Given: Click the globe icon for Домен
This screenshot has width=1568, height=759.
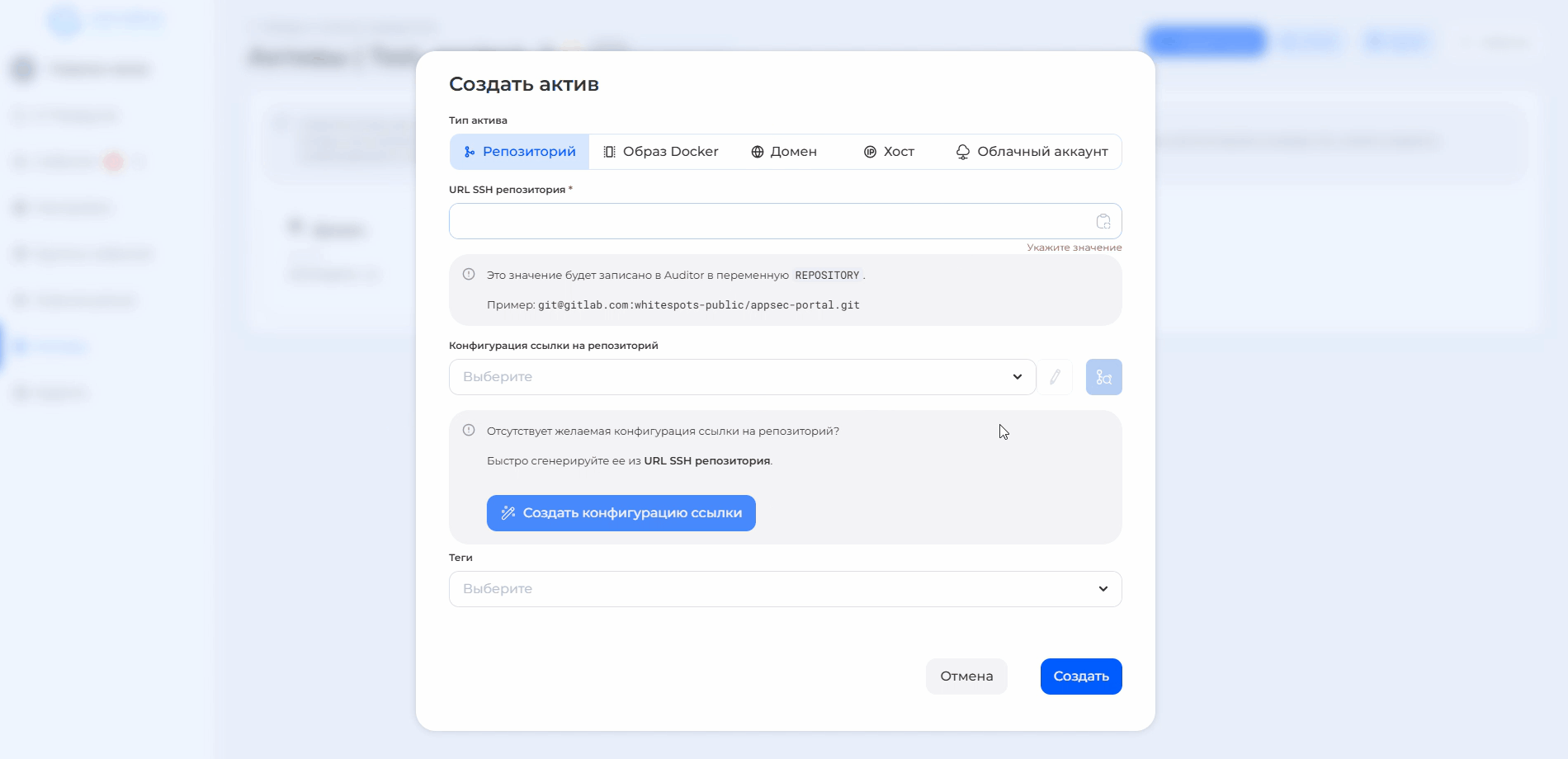Looking at the screenshot, I should 757,152.
